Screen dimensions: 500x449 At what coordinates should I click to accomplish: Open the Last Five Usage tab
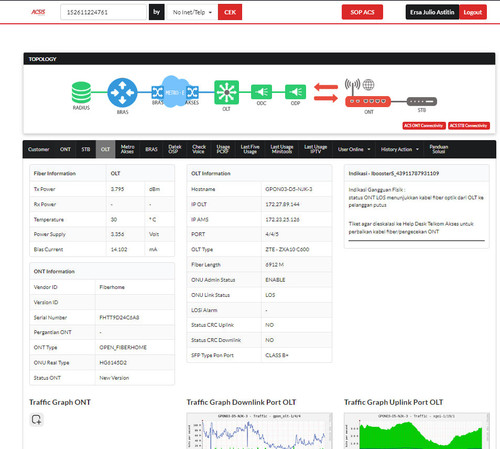tap(250, 149)
